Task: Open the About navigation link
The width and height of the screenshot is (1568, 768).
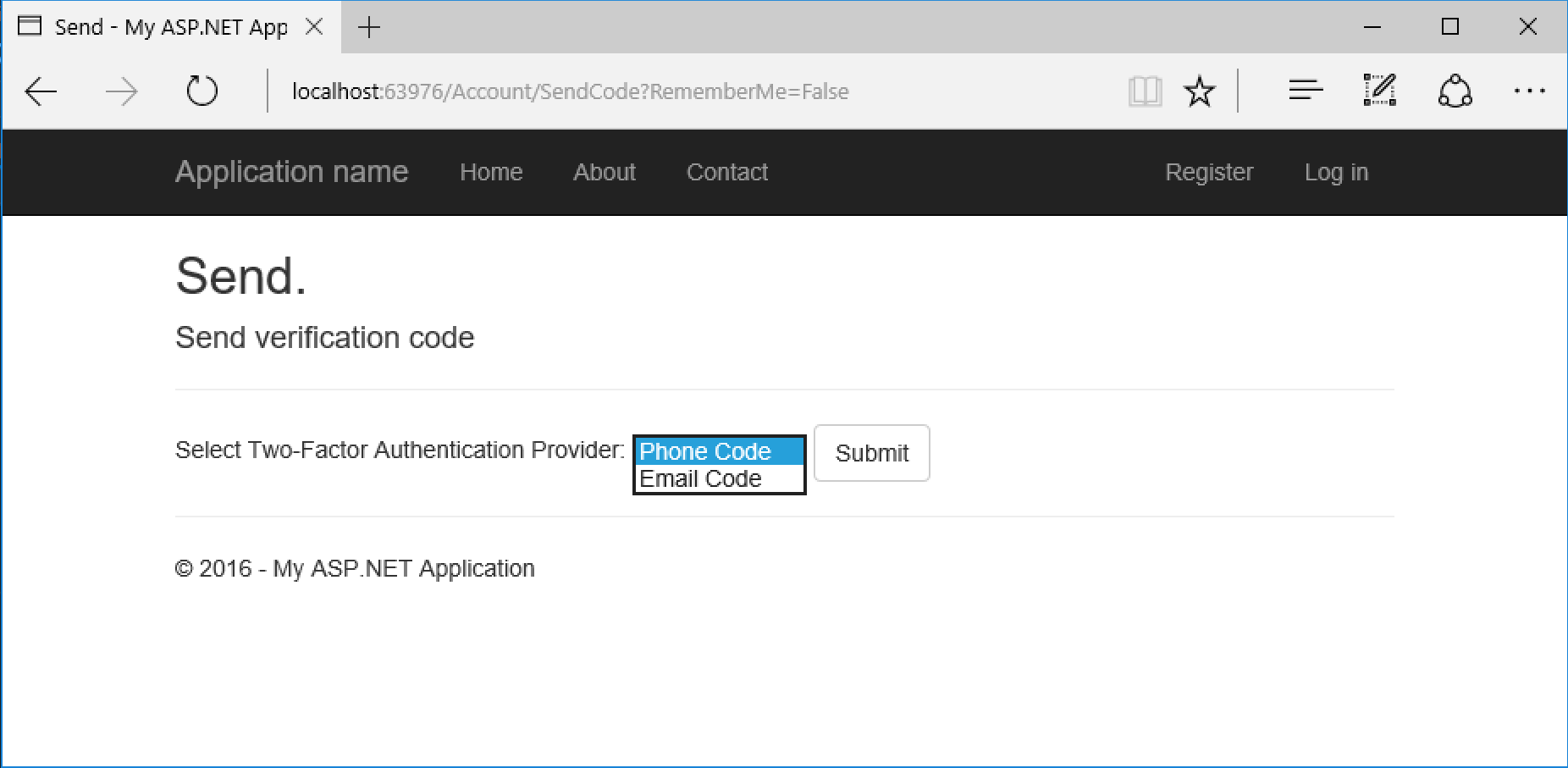Action: [605, 172]
